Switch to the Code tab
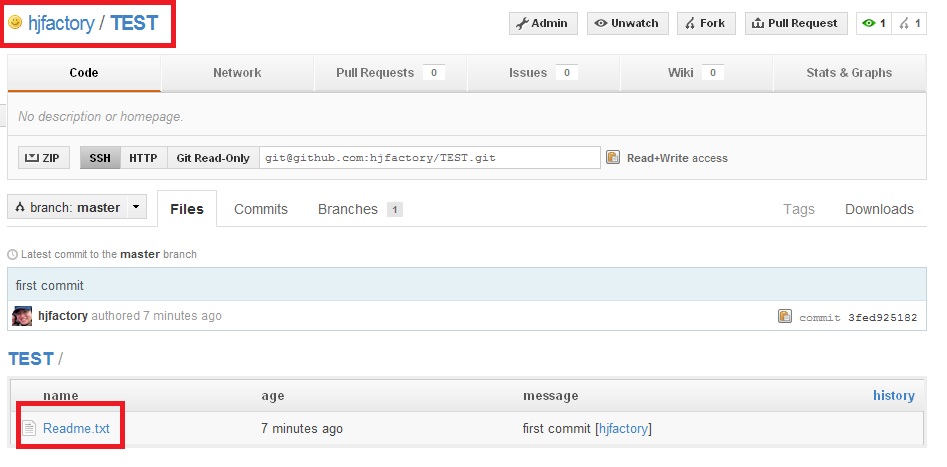 coord(84,73)
